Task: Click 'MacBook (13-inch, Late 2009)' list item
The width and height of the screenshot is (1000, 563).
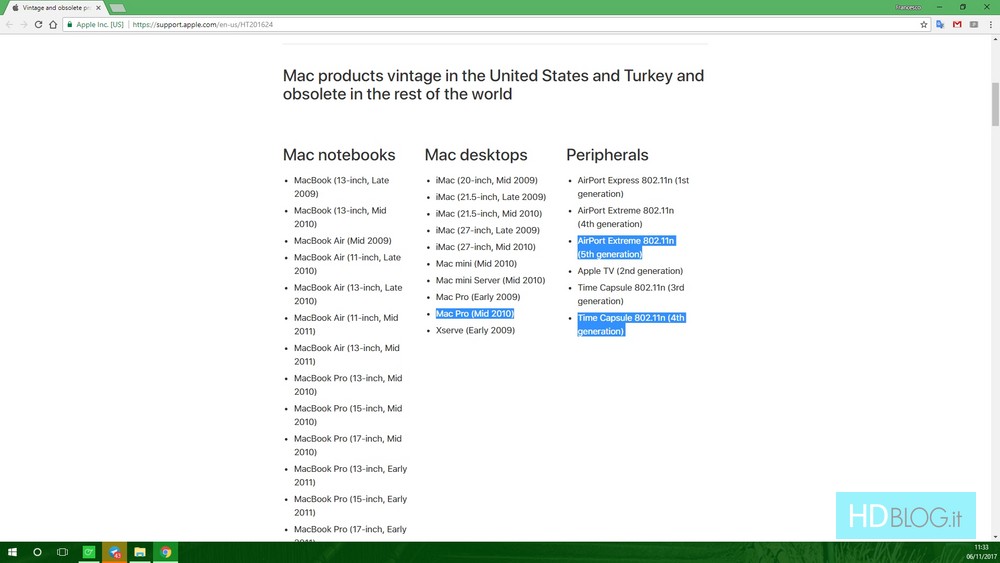Action: tap(341, 187)
